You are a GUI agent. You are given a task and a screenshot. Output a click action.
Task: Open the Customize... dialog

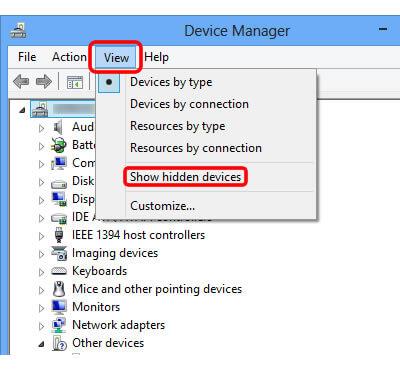click(162, 206)
